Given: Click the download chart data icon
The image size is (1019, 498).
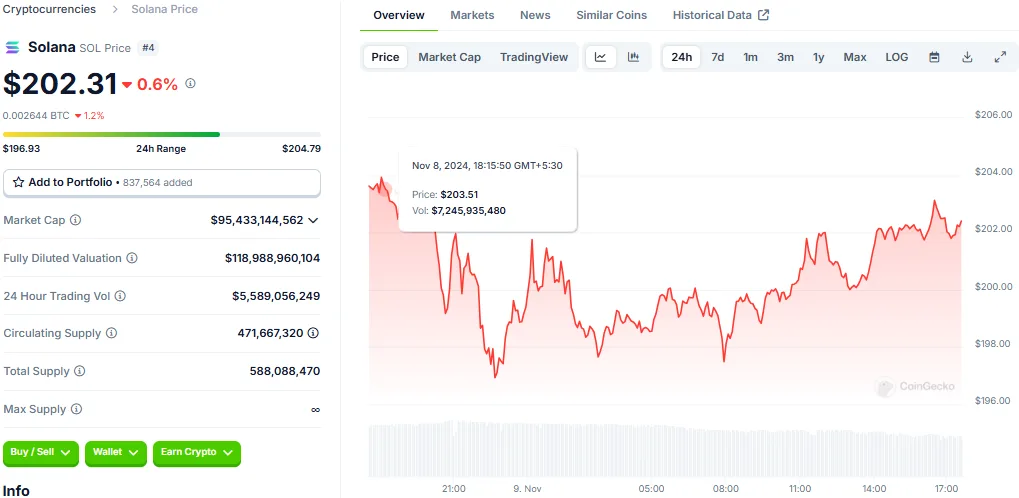Looking at the screenshot, I should click(967, 57).
